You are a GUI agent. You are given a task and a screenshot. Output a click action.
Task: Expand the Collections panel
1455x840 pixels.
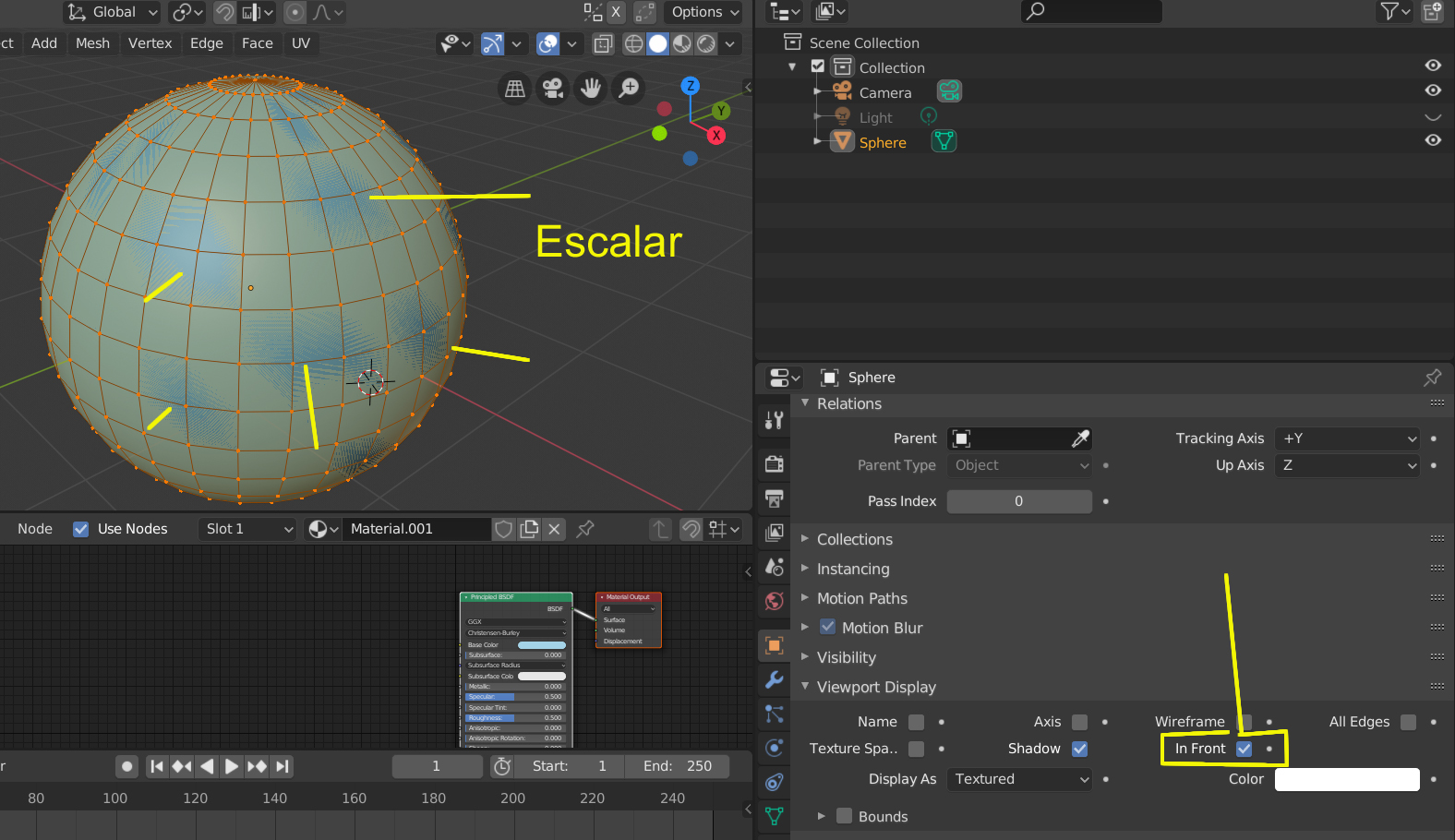(x=854, y=539)
